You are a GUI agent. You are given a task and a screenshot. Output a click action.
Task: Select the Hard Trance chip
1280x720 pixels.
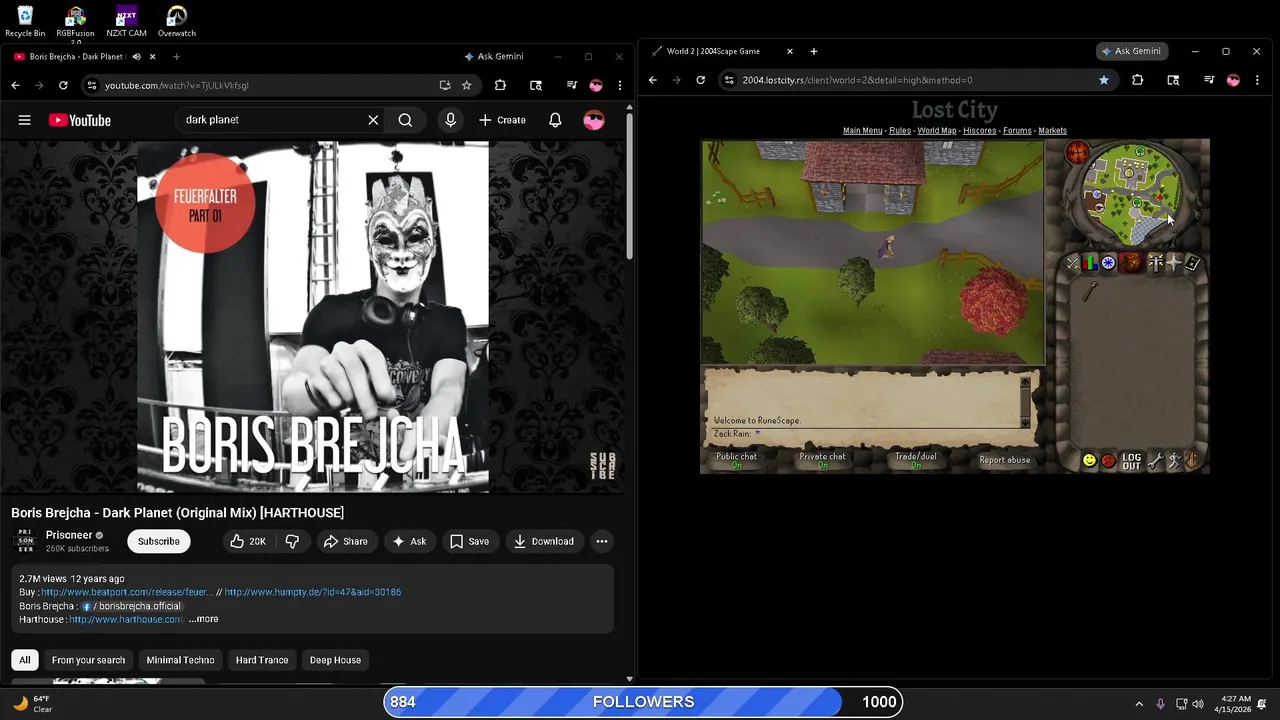tap(262, 660)
